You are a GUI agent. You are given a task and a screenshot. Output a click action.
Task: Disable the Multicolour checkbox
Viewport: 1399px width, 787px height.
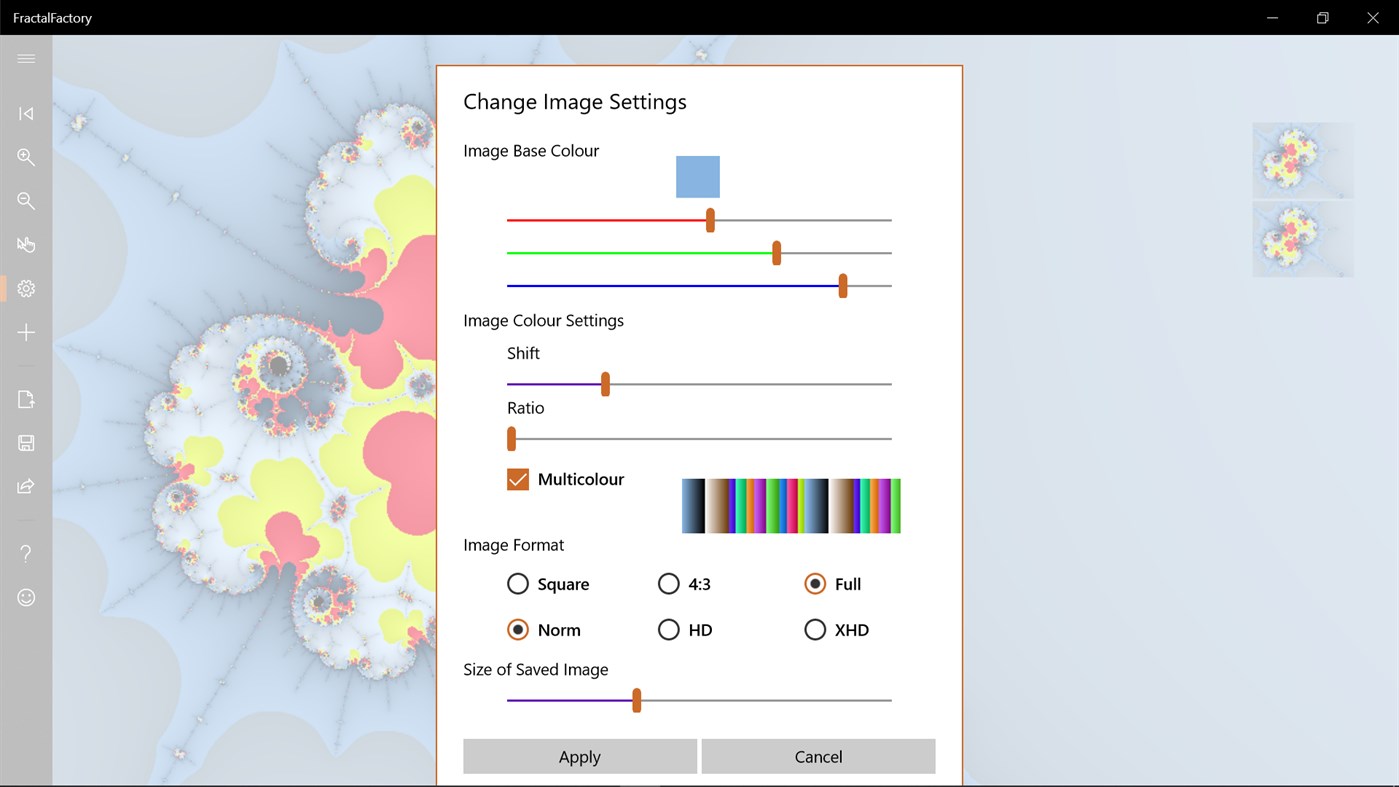coord(517,479)
